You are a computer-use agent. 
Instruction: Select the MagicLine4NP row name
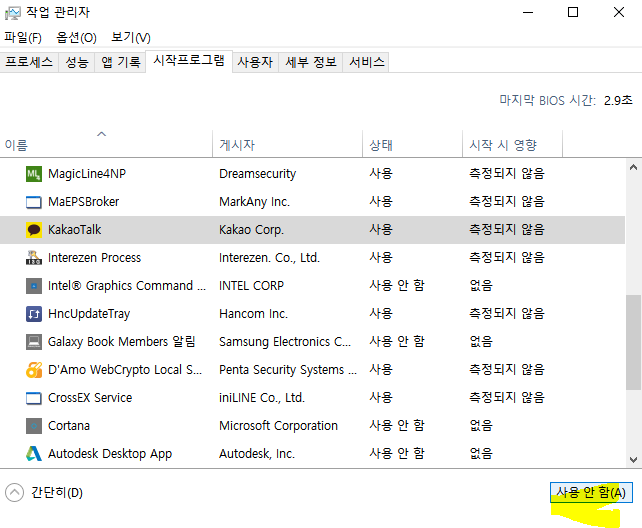click(87, 174)
